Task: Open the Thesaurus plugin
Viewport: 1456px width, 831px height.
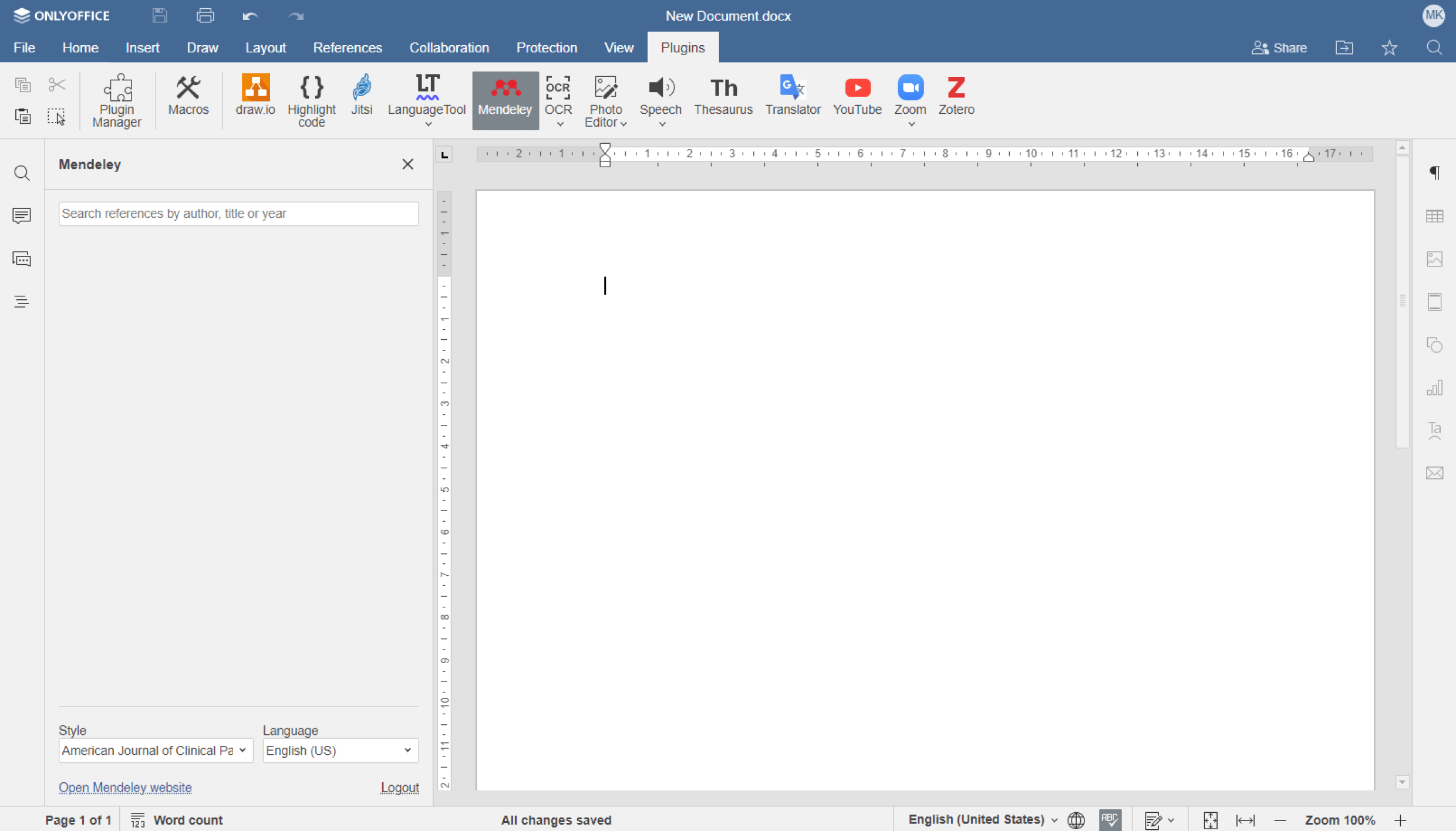Action: point(723,95)
